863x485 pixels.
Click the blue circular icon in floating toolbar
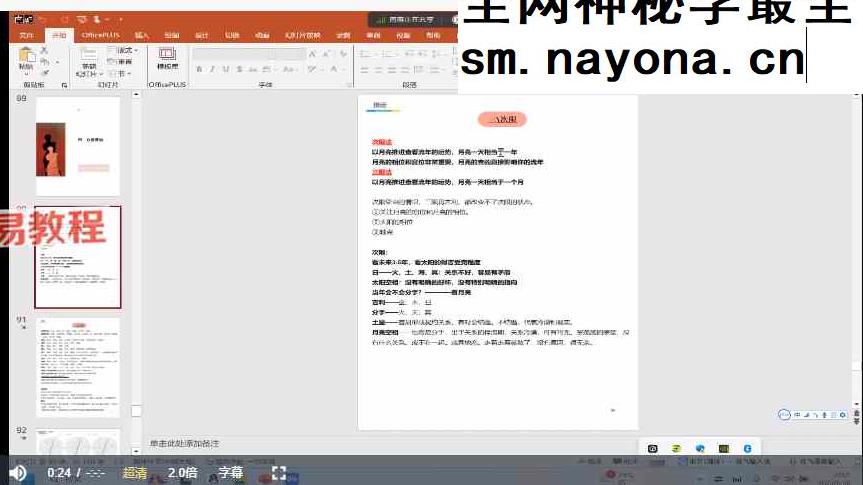[x=747, y=449]
